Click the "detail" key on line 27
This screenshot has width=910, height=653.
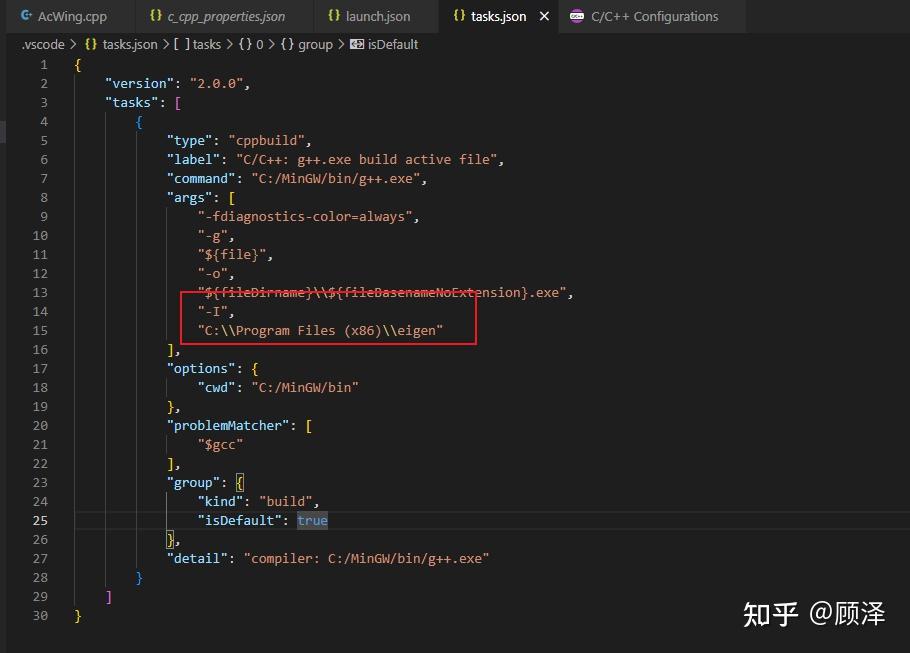[197, 558]
